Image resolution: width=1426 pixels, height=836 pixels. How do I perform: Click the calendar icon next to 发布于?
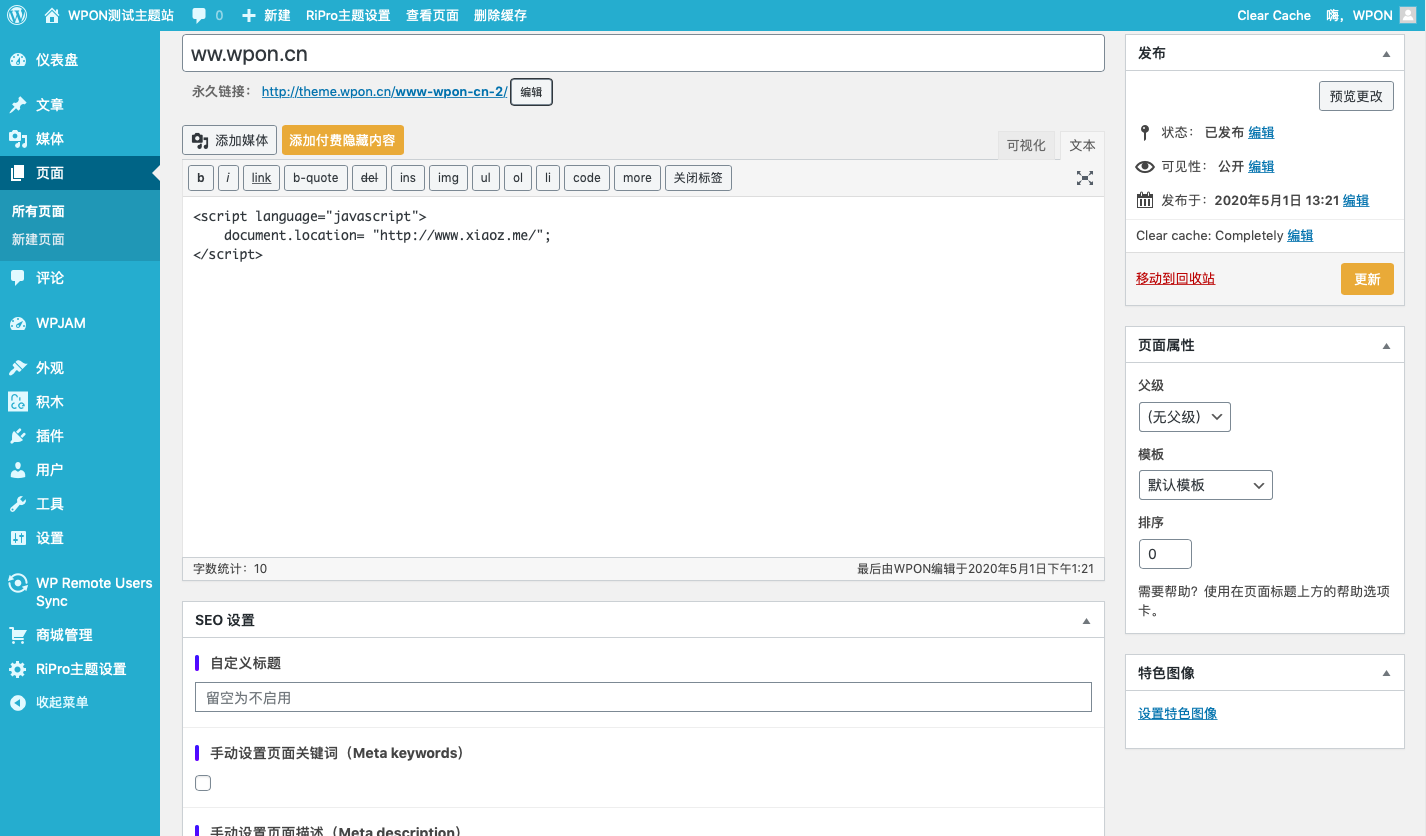coord(1145,200)
